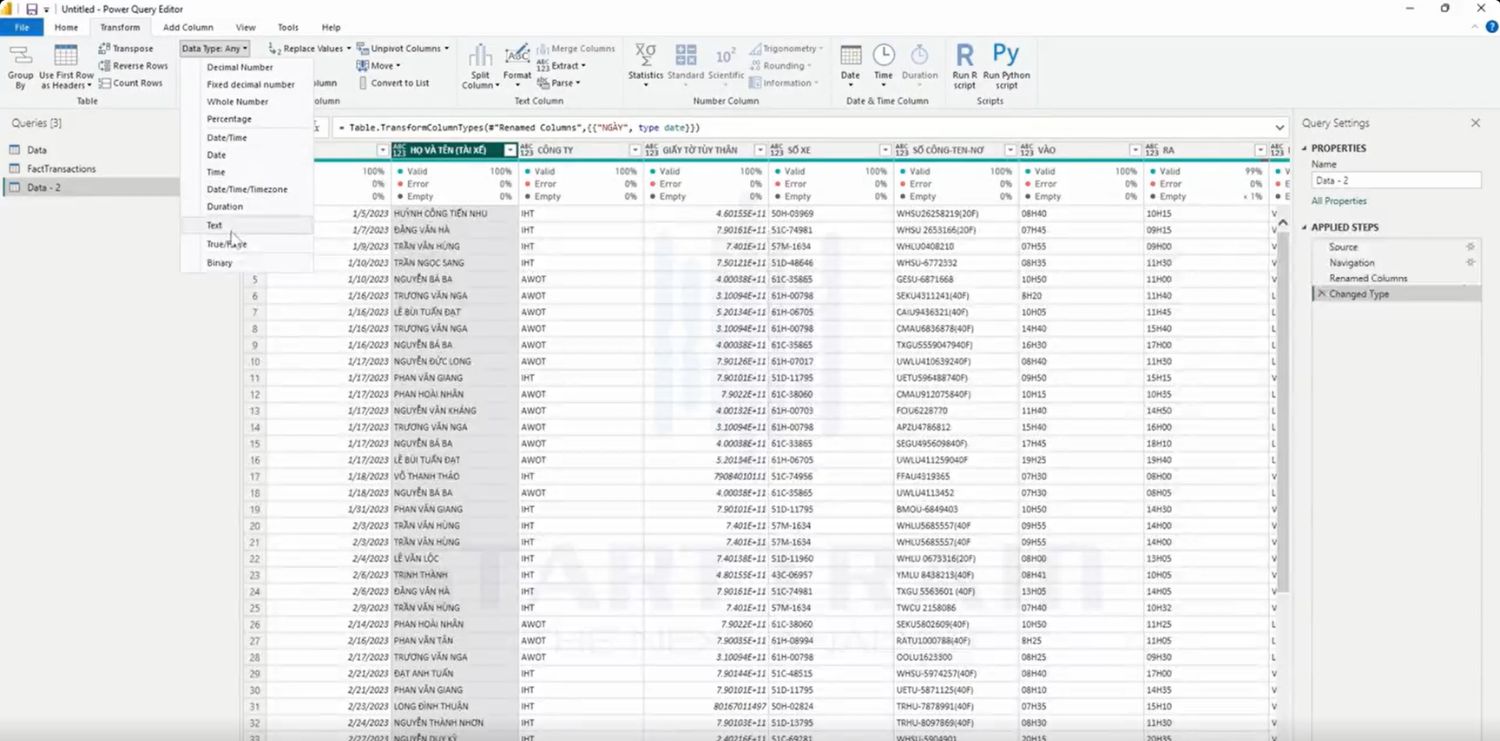Click the Time column tool
The image size is (1500, 741).
tap(883, 66)
